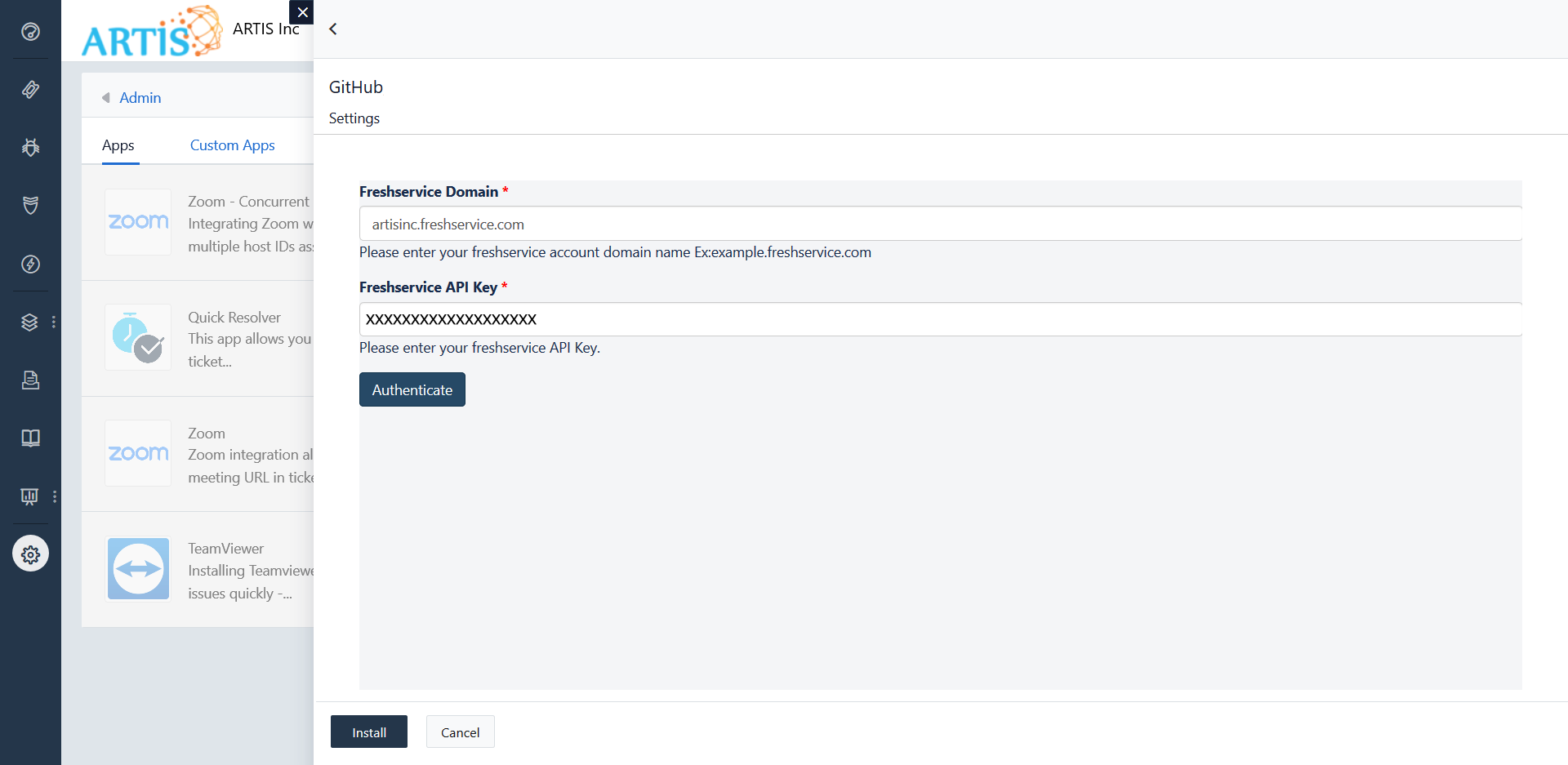Click the 'ARTIS Inc' account name
Screen dimensions: 1568x765
click(266, 29)
